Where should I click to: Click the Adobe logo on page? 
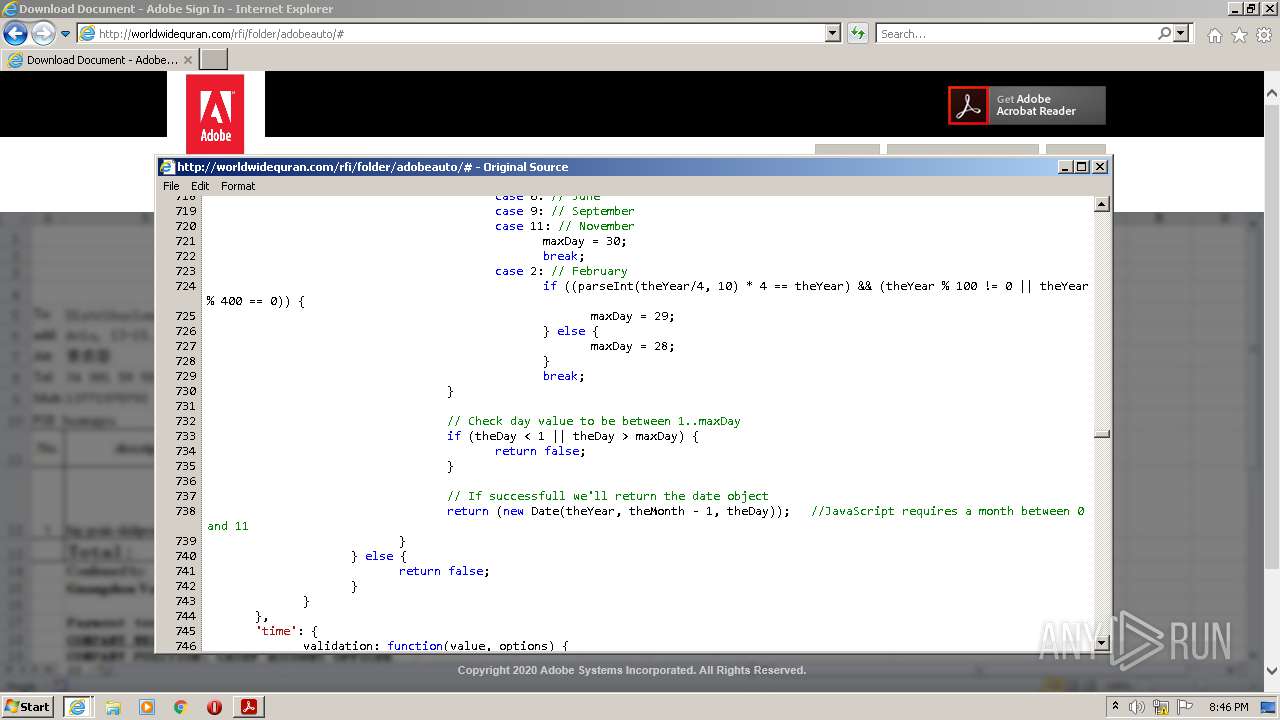tap(215, 114)
